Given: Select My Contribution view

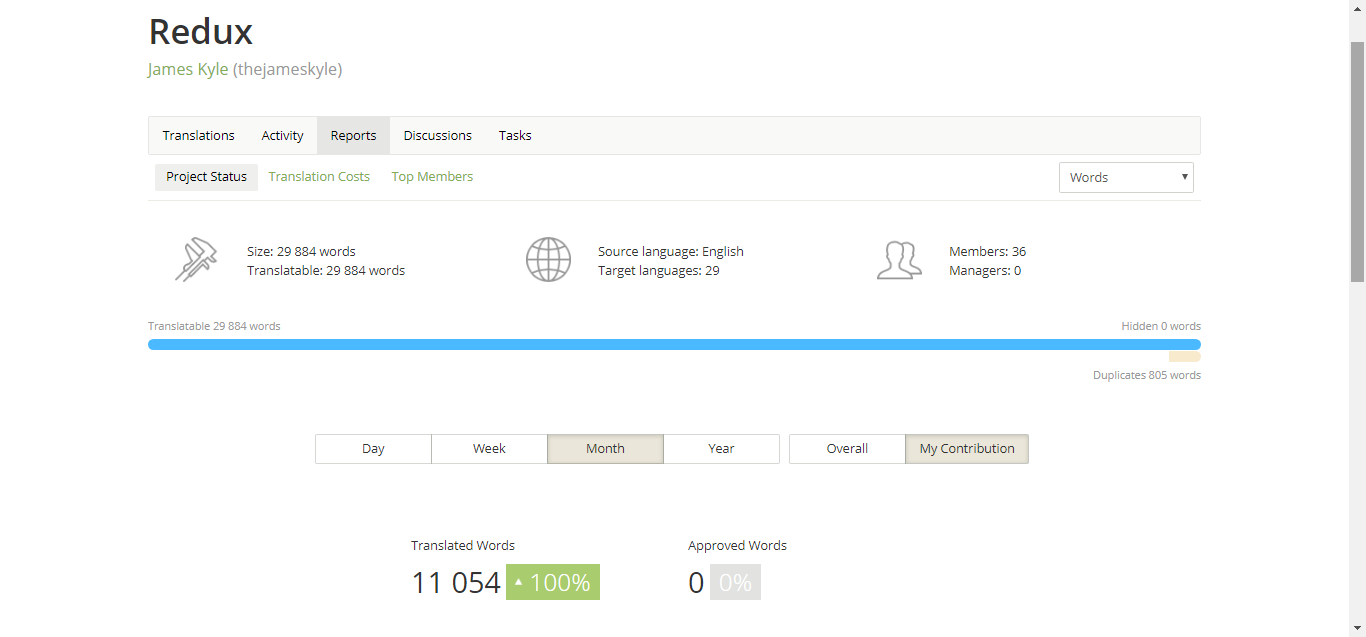Looking at the screenshot, I should (x=967, y=449).
